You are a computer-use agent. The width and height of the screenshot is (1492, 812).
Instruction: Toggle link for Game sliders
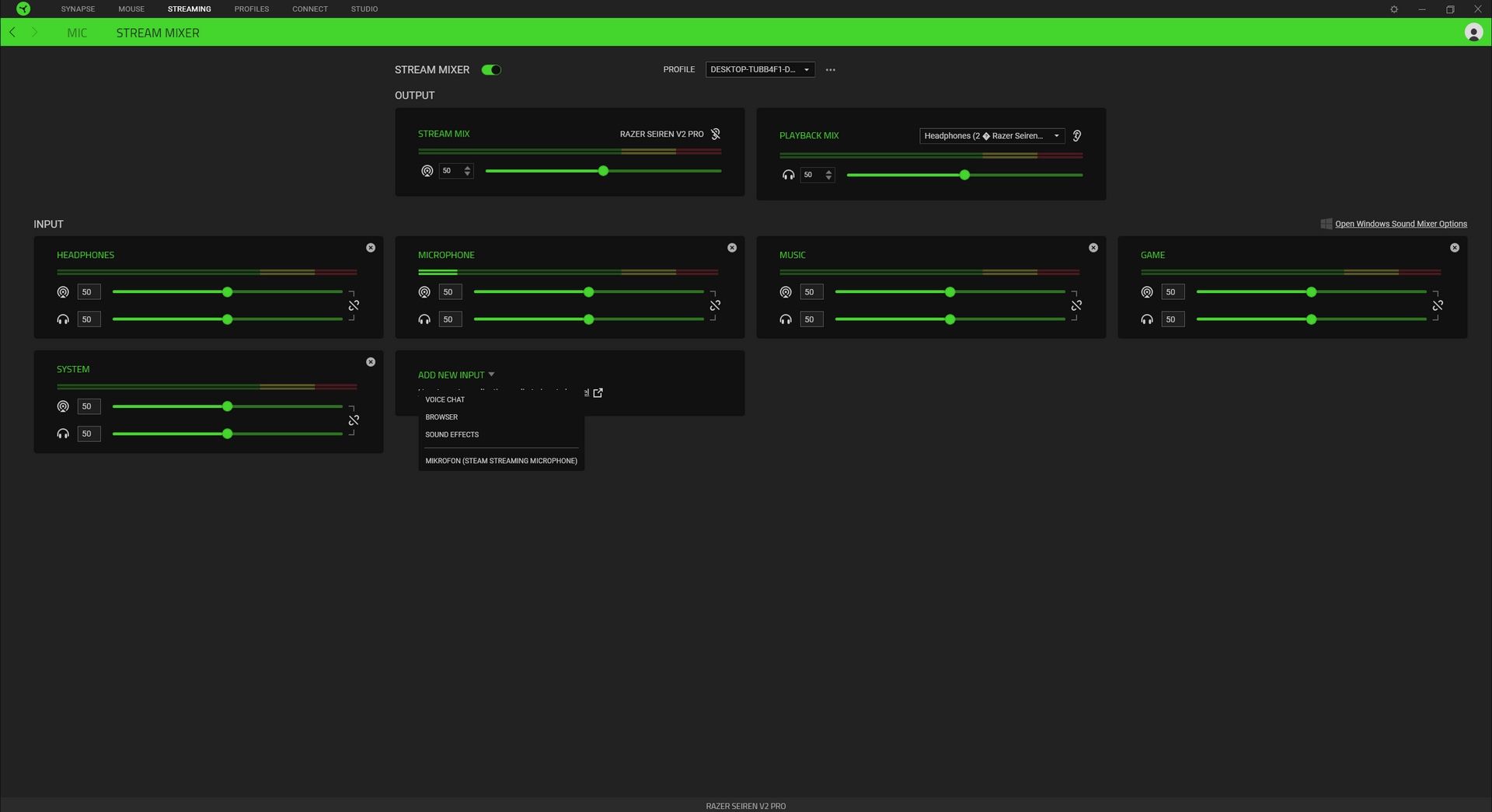[x=1438, y=305]
